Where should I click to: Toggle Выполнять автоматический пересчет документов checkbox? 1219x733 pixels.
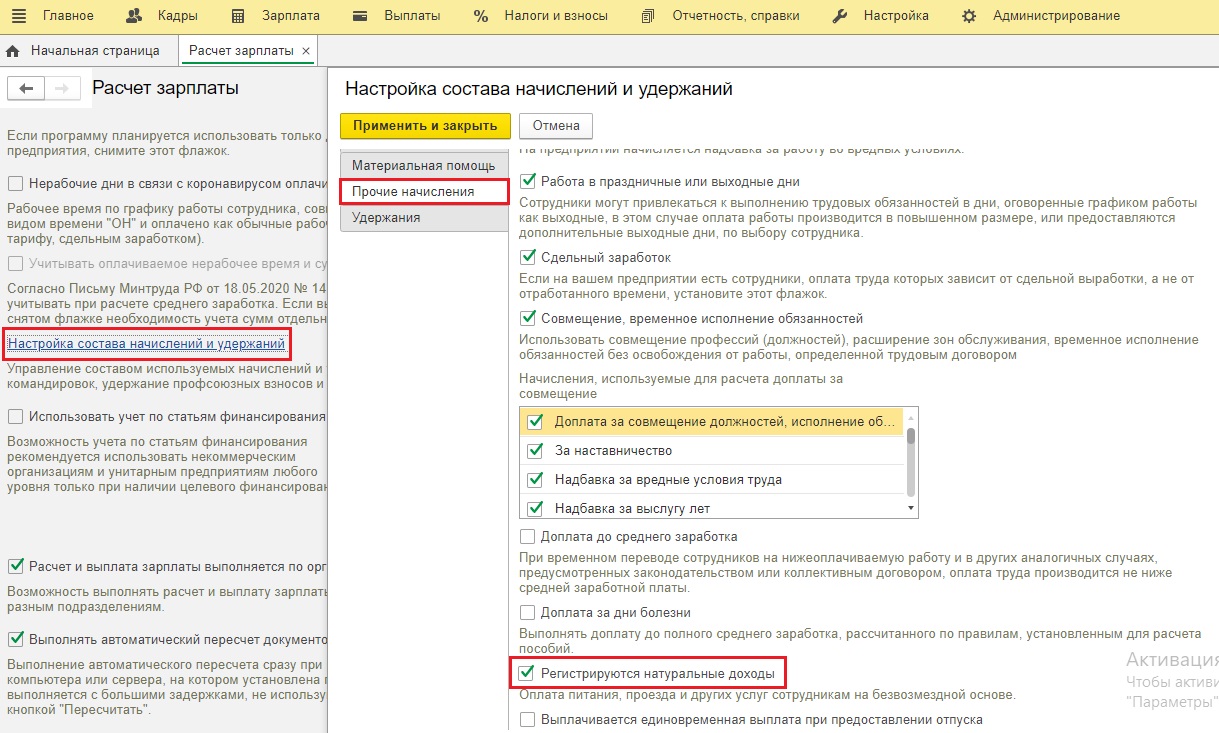point(15,639)
